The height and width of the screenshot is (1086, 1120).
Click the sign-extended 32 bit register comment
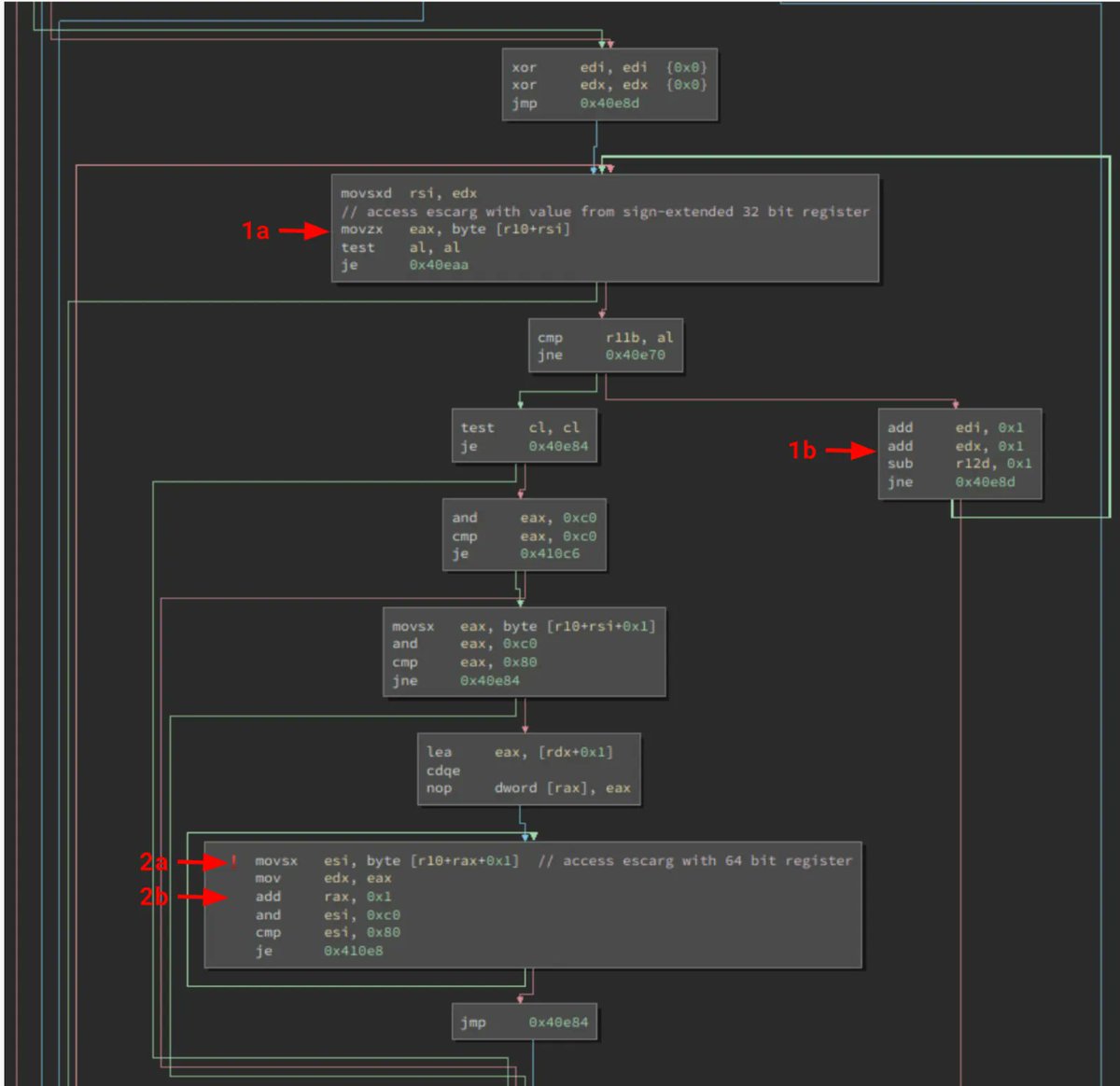click(605, 212)
